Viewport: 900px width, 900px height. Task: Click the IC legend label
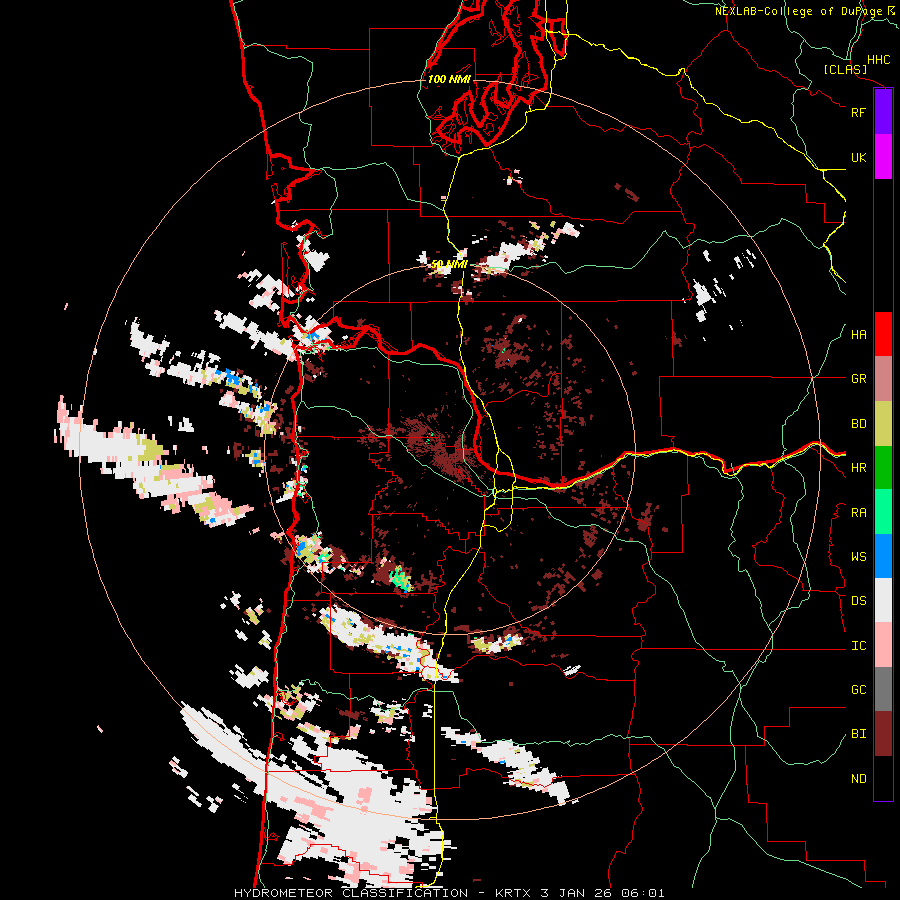pyautogui.click(x=858, y=646)
